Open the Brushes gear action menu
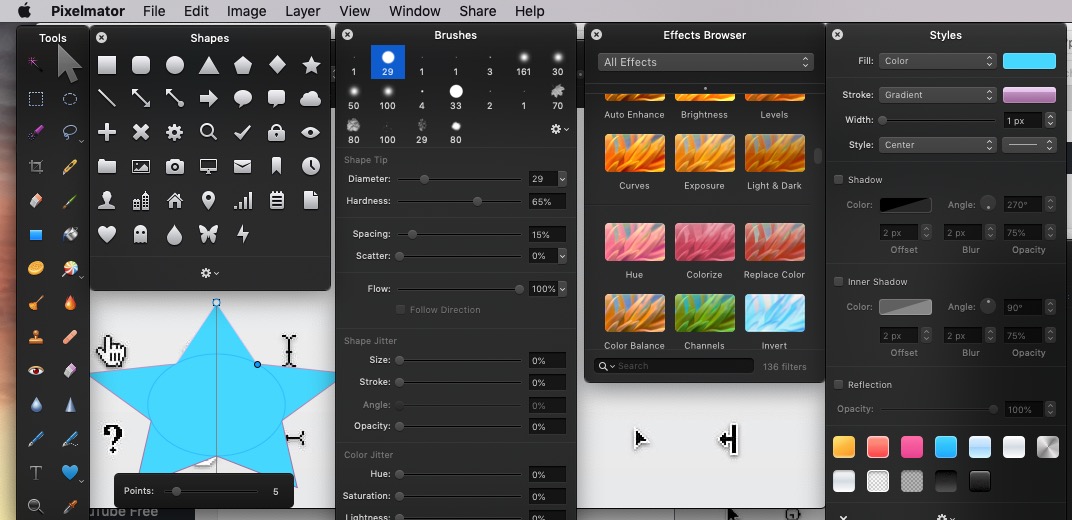 click(559, 128)
